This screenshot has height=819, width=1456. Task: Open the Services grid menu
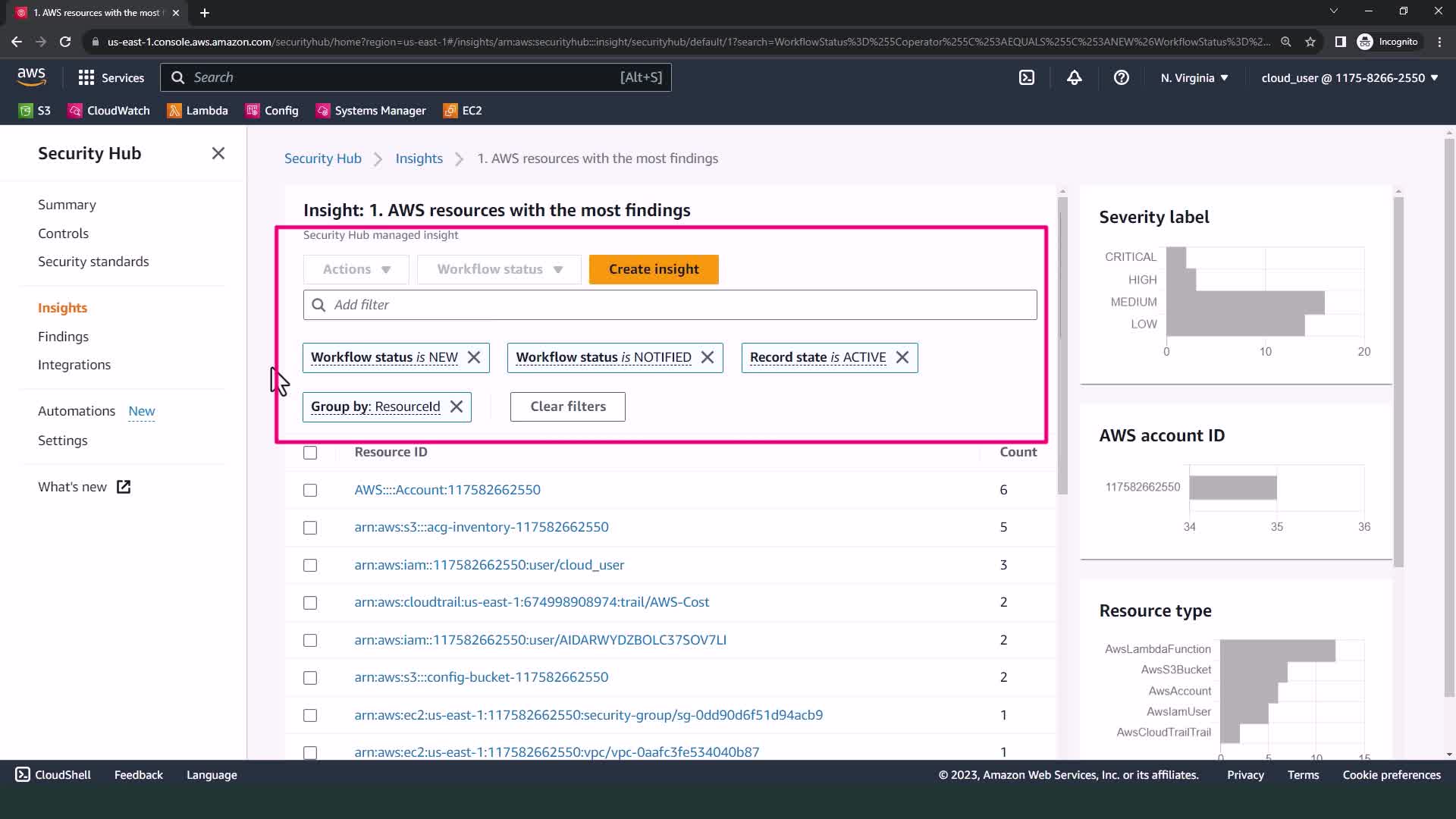pyautogui.click(x=111, y=77)
